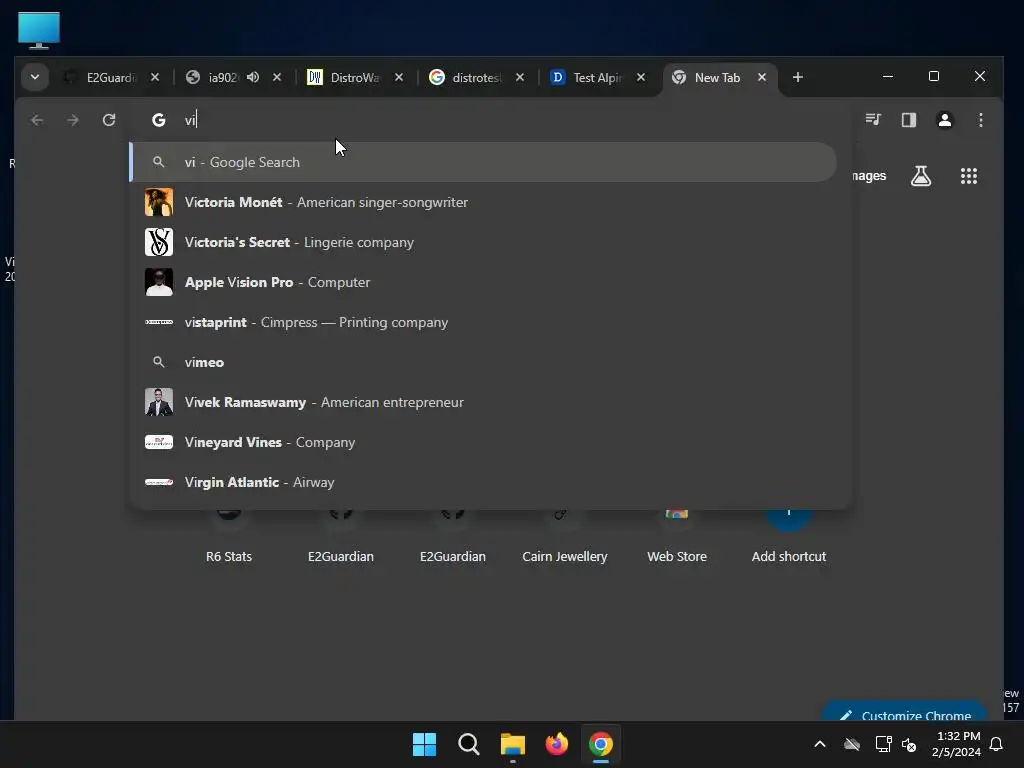Choose the vimeo search suggestion

pos(483,362)
